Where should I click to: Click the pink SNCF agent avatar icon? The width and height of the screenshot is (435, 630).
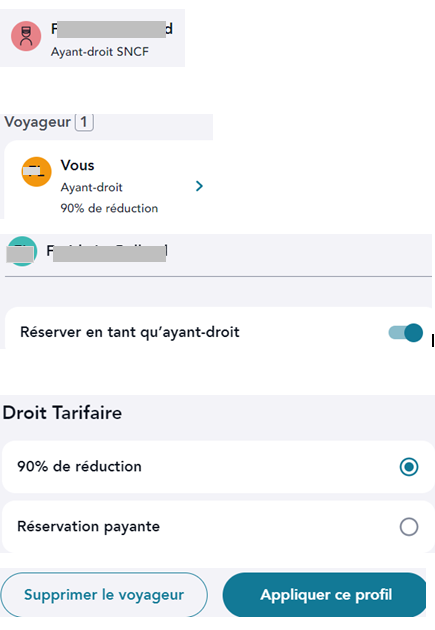(26, 36)
